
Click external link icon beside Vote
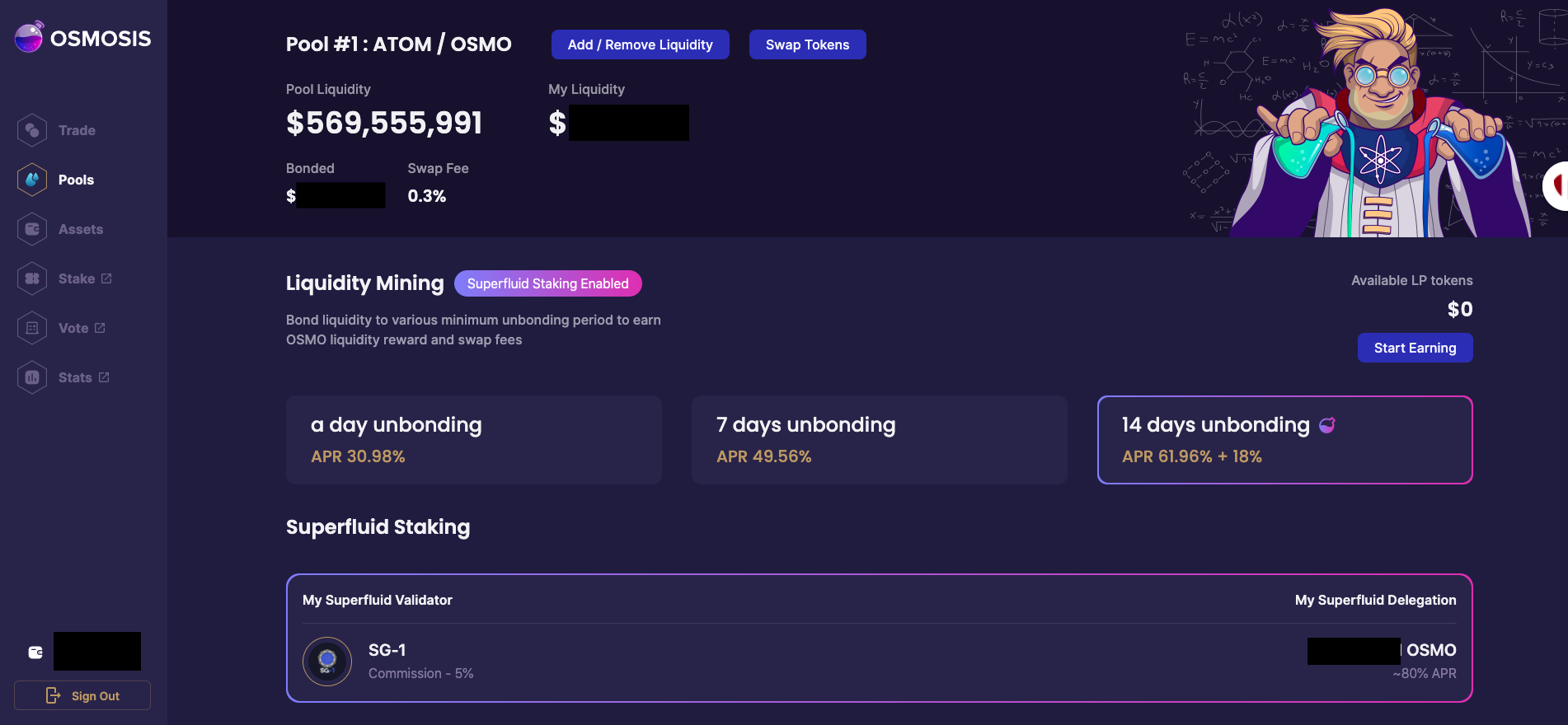100,328
